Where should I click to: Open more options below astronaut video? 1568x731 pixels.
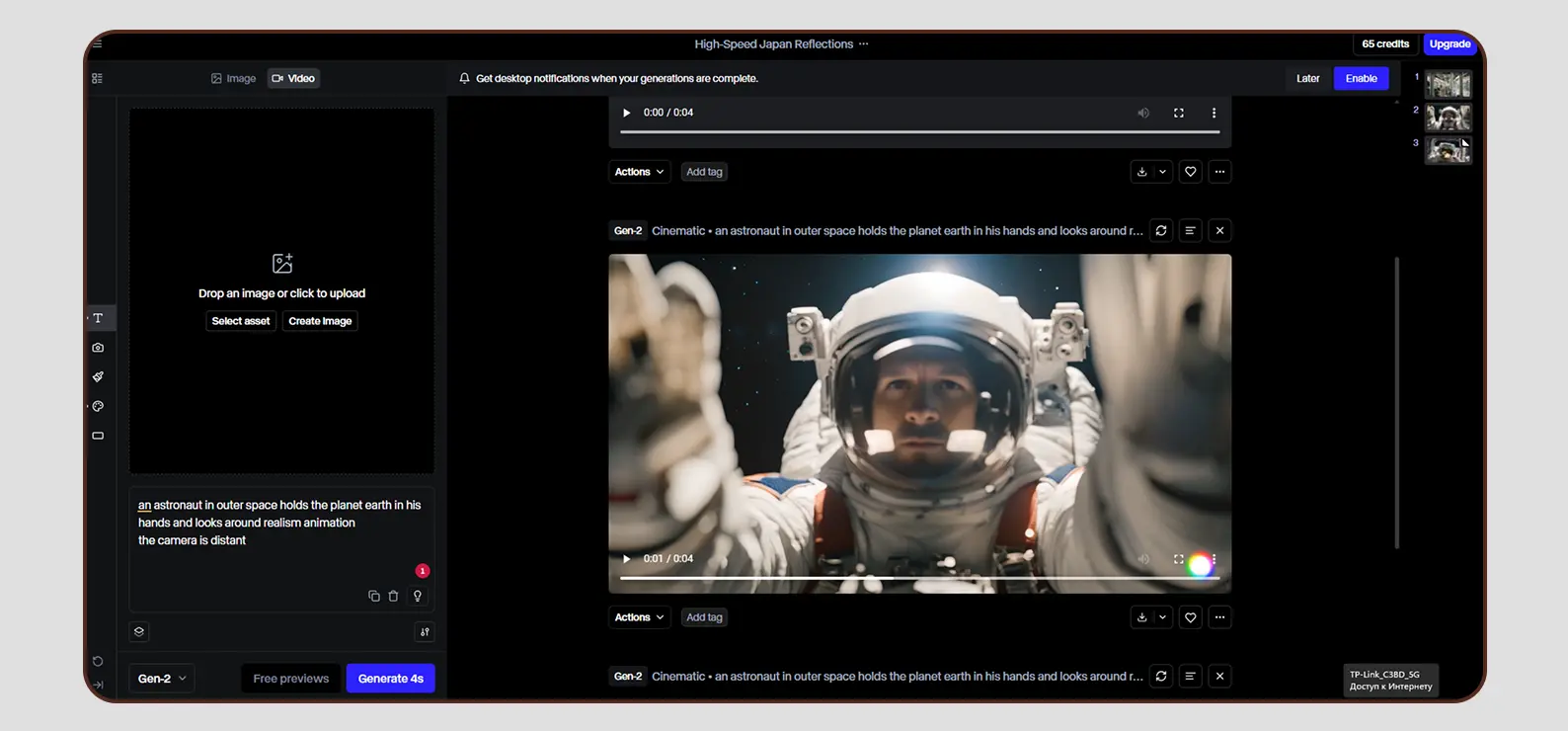tap(1220, 617)
